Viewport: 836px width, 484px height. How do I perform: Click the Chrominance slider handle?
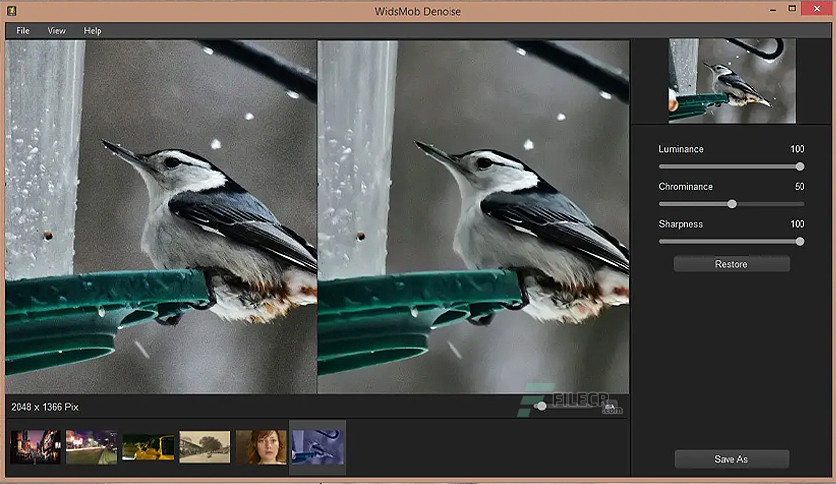click(x=732, y=204)
